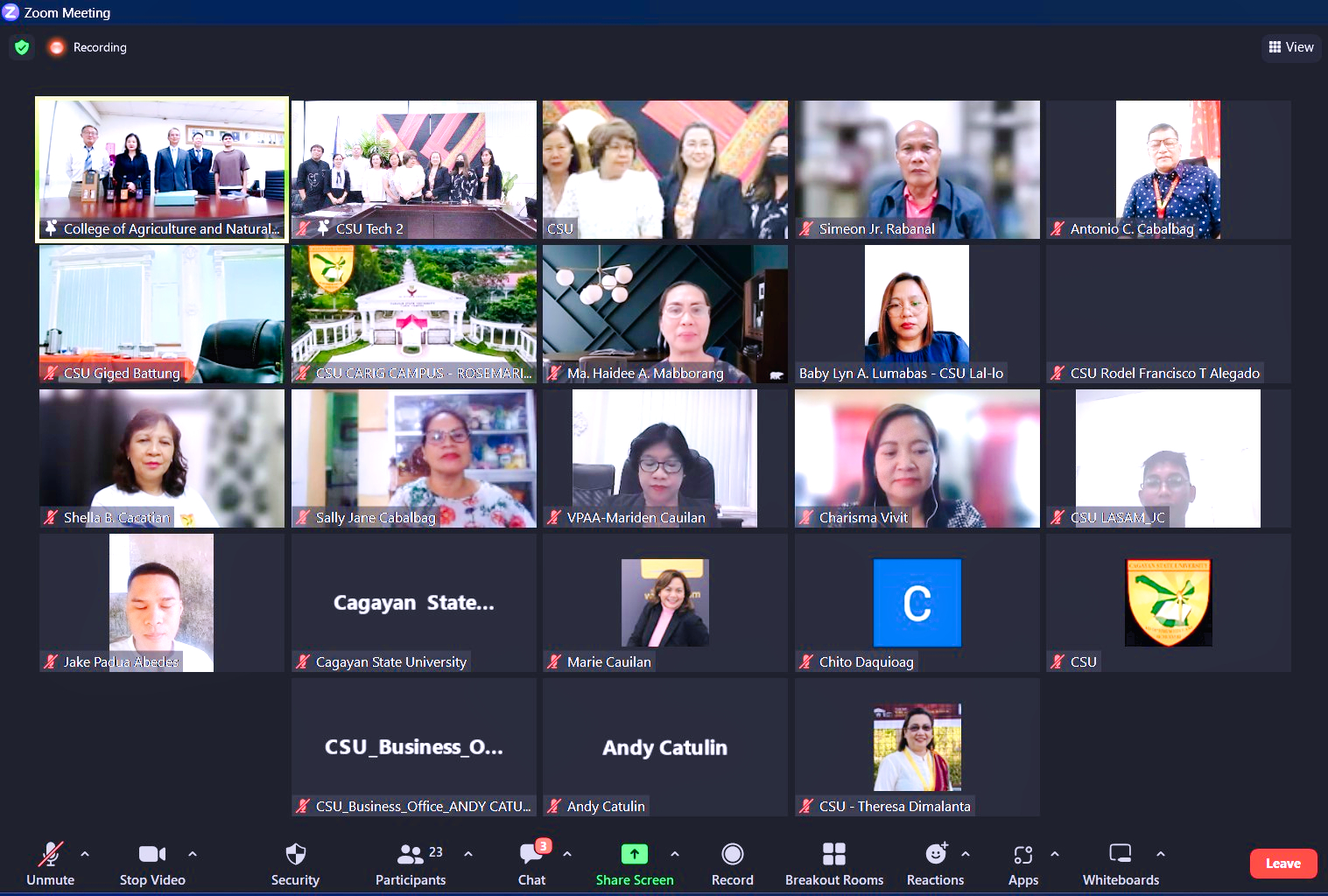Click muted mic icon on CSU Giged Battung
Screen dimensions: 1328x896
coord(51,374)
